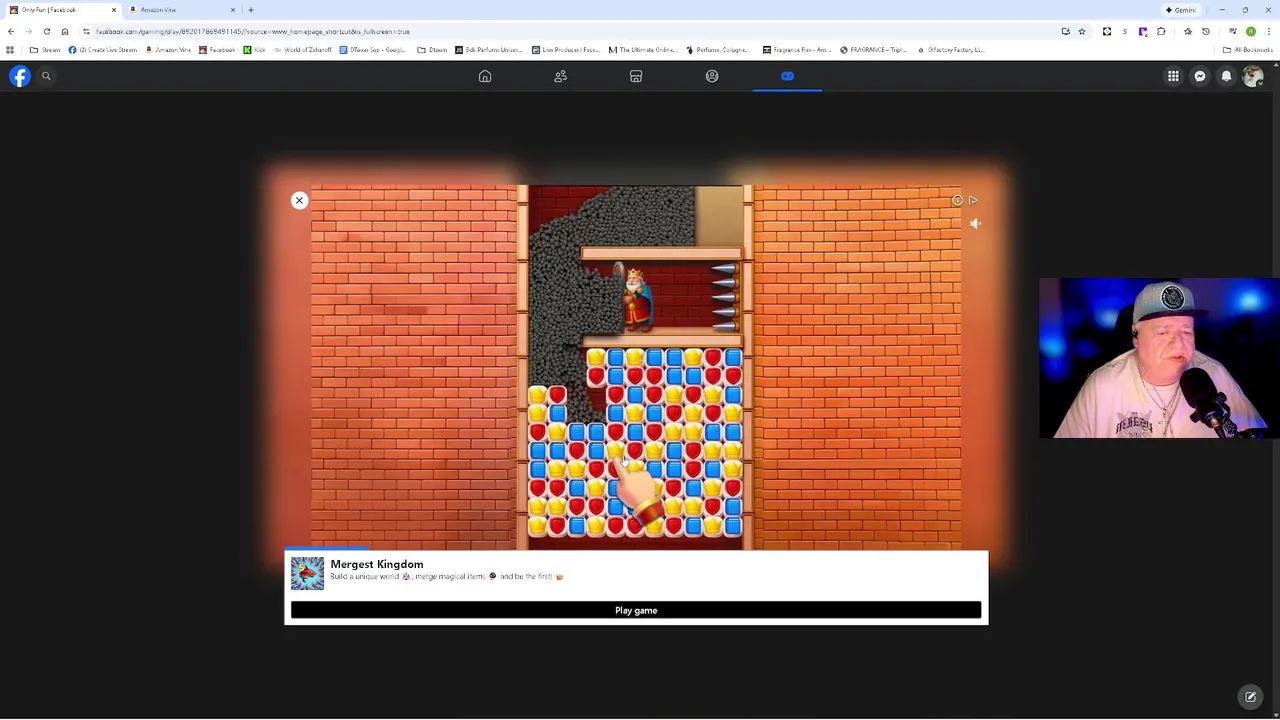This screenshot has width=1280, height=720.
Task: Open the FRAGRANCE – Tripl bookmark
Action: tap(873, 50)
